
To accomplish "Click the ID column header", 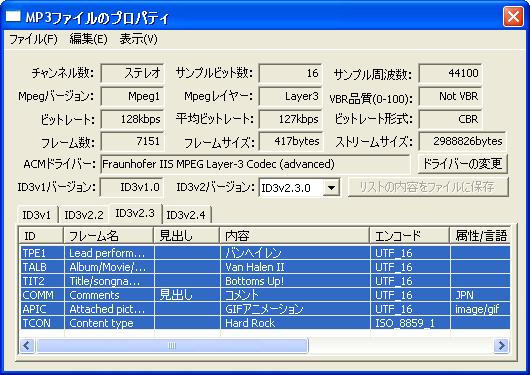I will tap(41, 236).
